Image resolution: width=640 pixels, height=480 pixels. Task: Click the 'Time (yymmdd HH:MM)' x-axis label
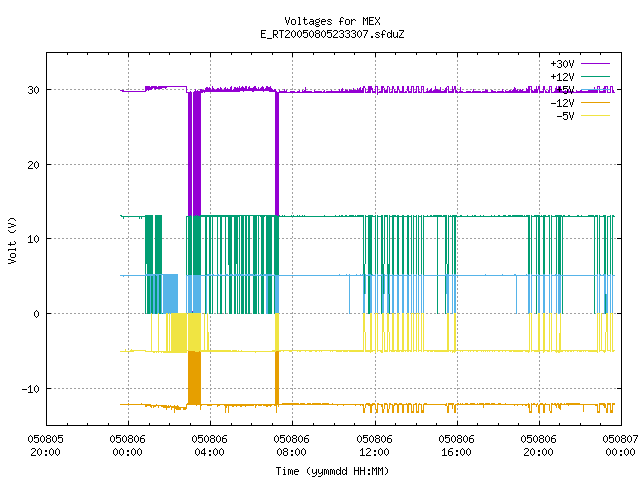pyautogui.click(x=332, y=471)
